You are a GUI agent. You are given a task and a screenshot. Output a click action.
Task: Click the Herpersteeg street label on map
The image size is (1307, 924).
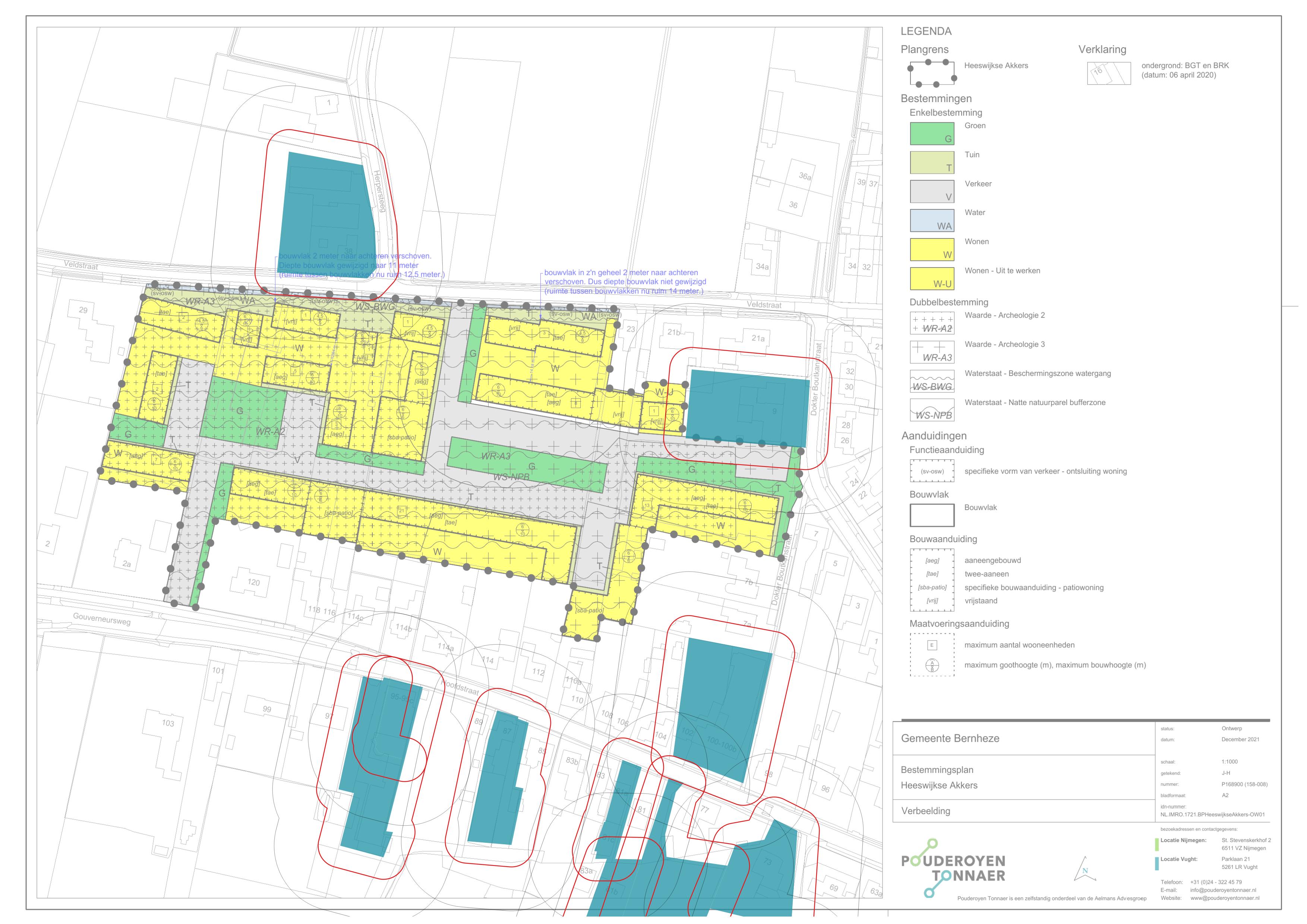click(x=379, y=191)
